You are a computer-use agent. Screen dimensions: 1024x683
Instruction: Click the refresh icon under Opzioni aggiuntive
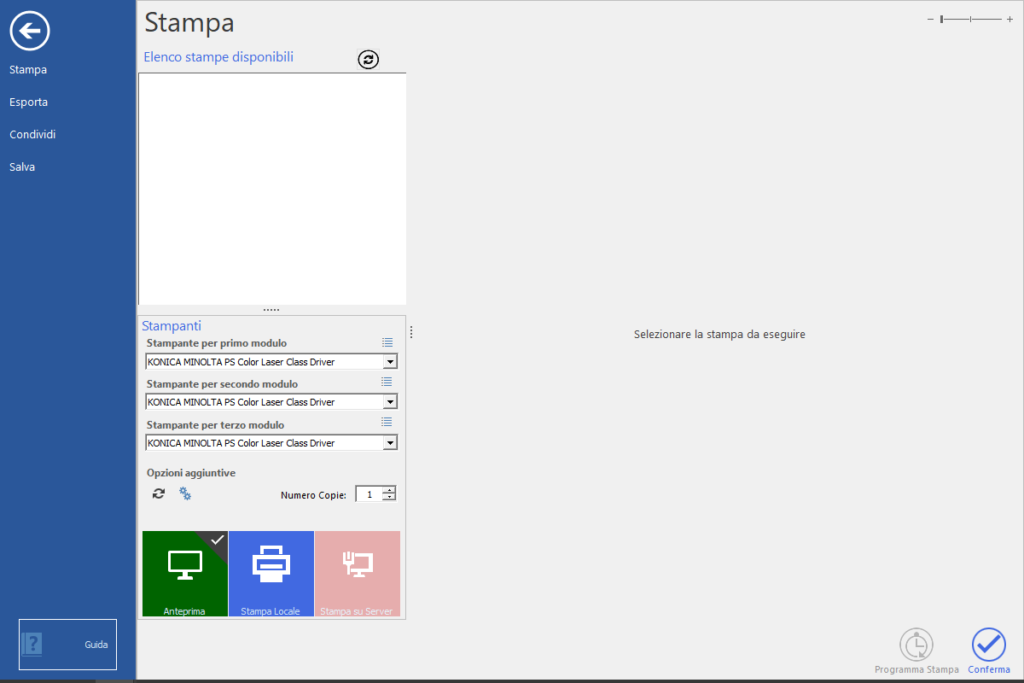click(x=159, y=494)
